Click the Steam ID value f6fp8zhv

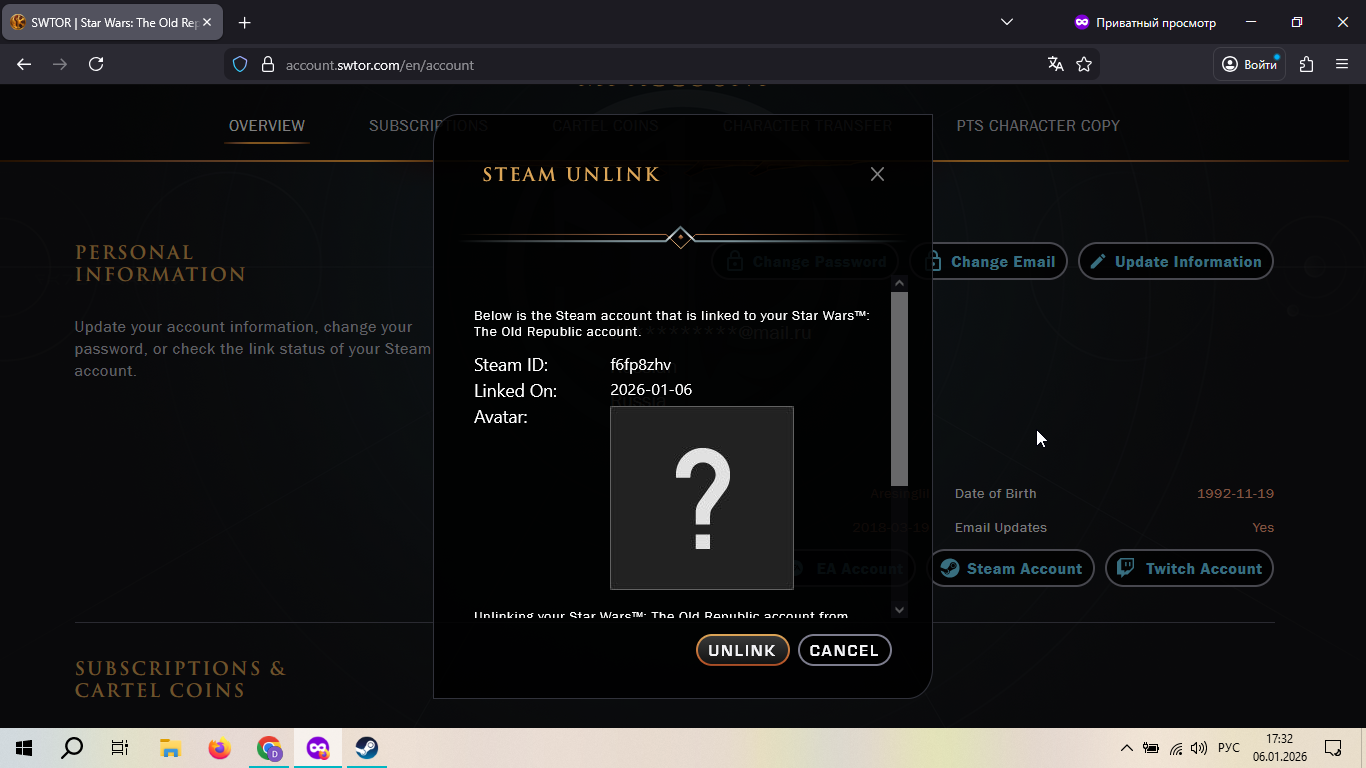coord(641,365)
